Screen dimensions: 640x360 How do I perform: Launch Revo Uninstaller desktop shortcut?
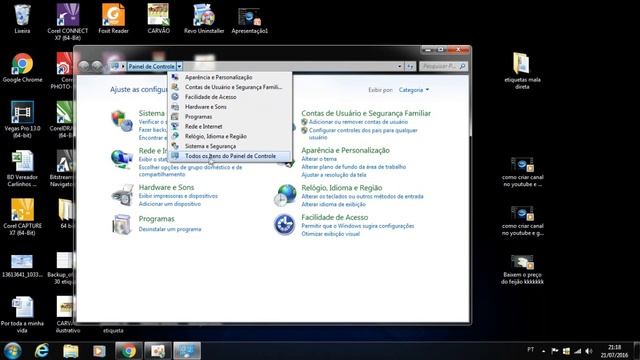tap(204, 18)
